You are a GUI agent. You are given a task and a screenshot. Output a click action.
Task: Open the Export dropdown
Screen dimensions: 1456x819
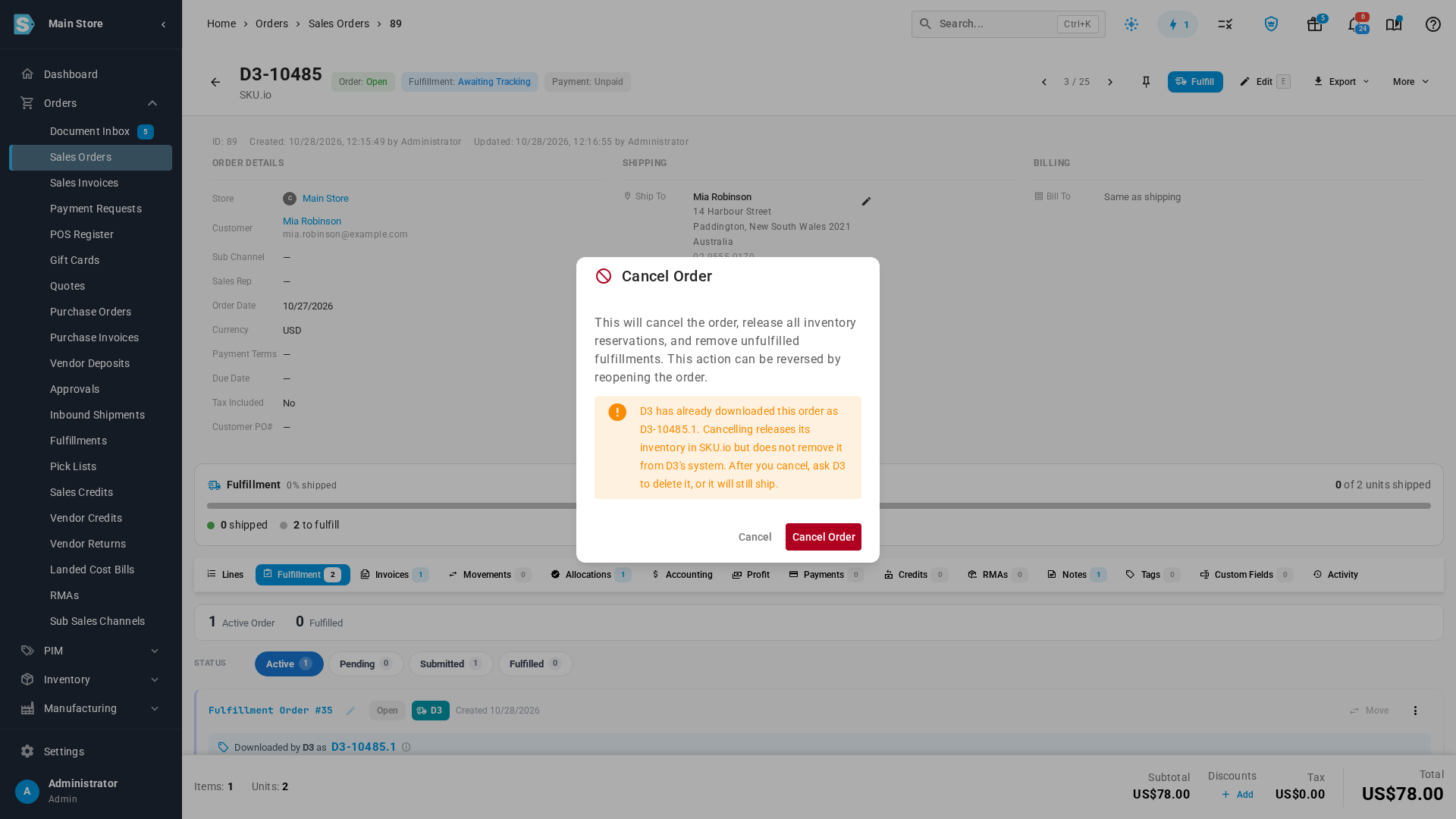point(1341,82)
